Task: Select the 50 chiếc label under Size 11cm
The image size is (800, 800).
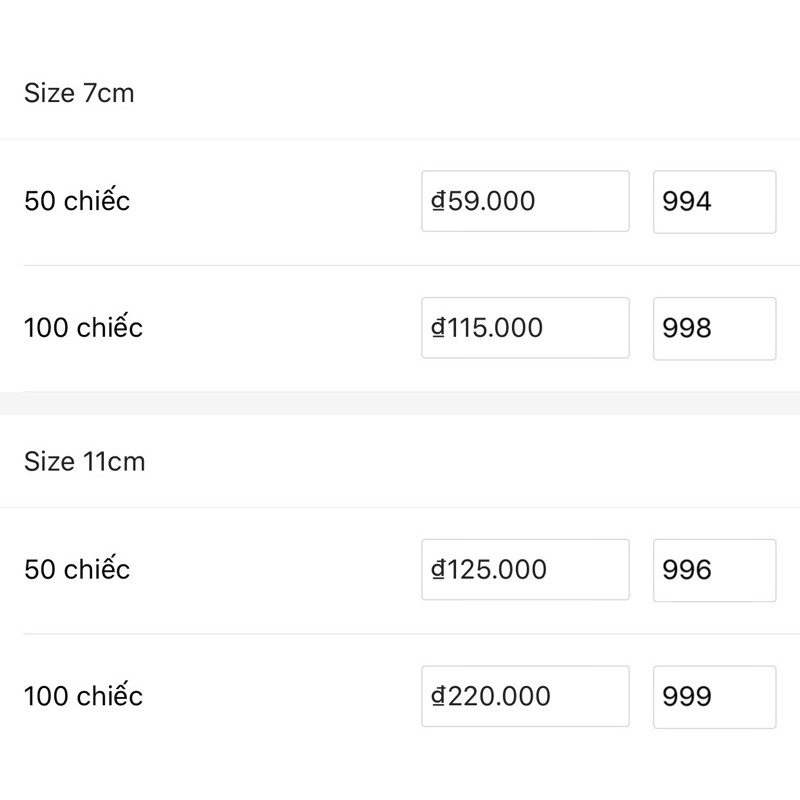Action: [77, 569]
